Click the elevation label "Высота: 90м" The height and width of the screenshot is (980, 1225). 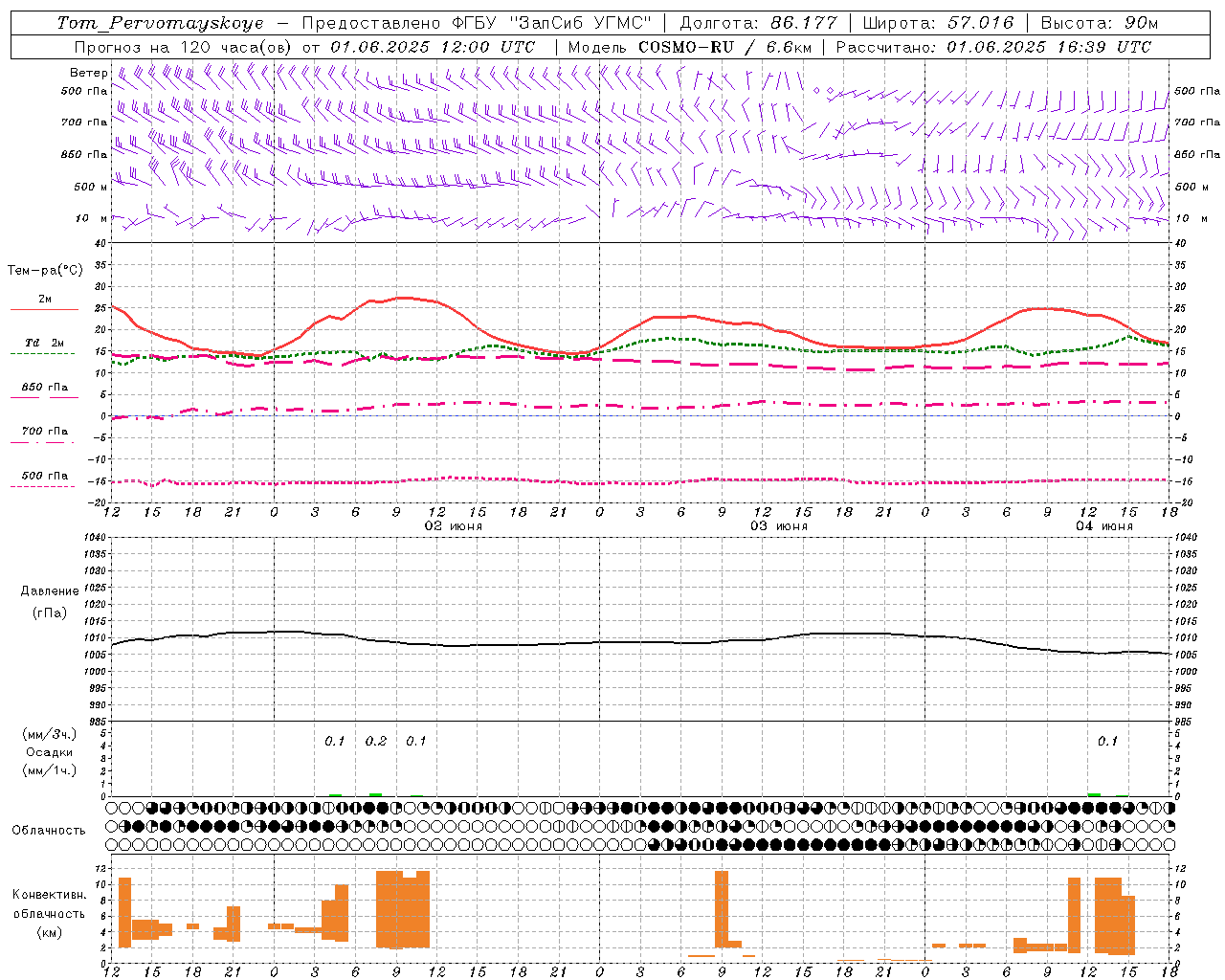pos(1100,23)
